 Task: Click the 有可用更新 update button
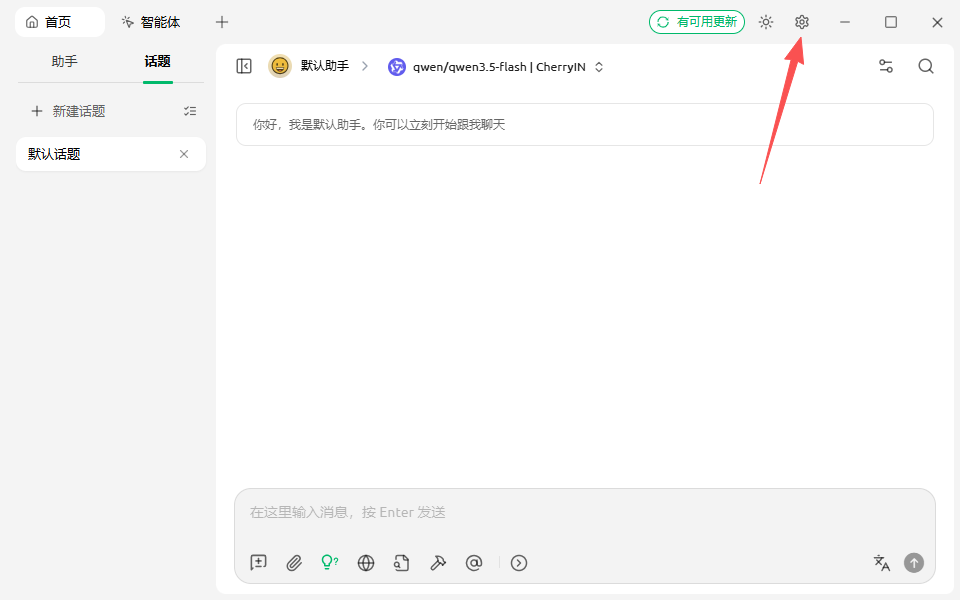697,21
